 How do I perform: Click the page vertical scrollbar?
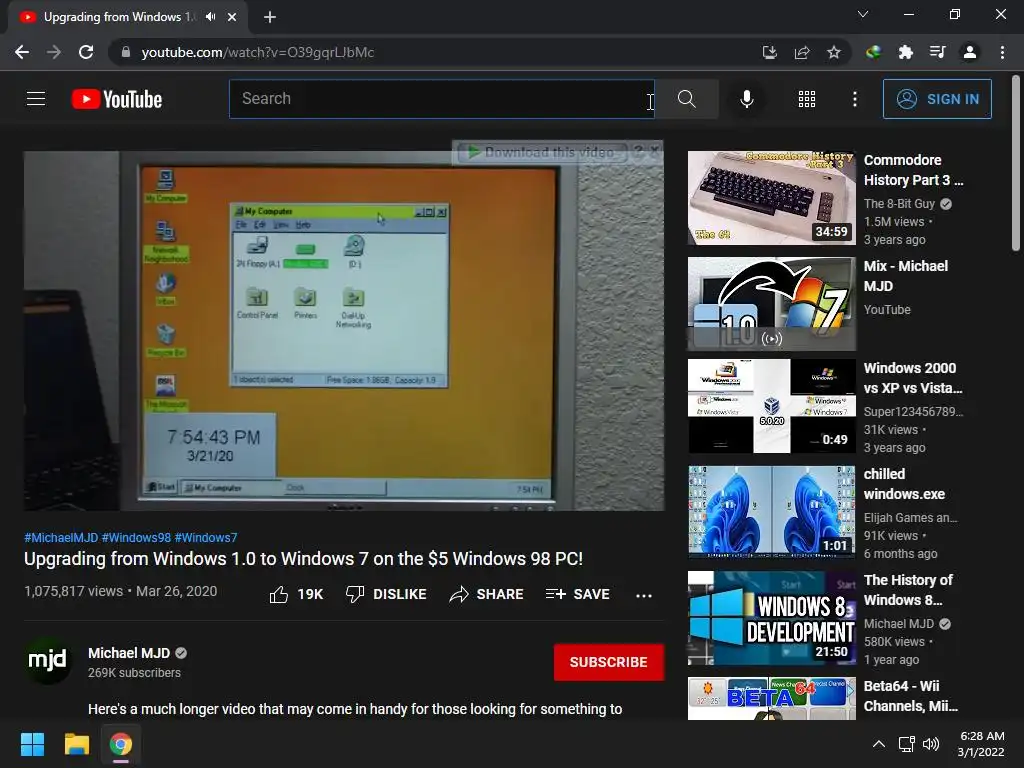[1016, 163]
